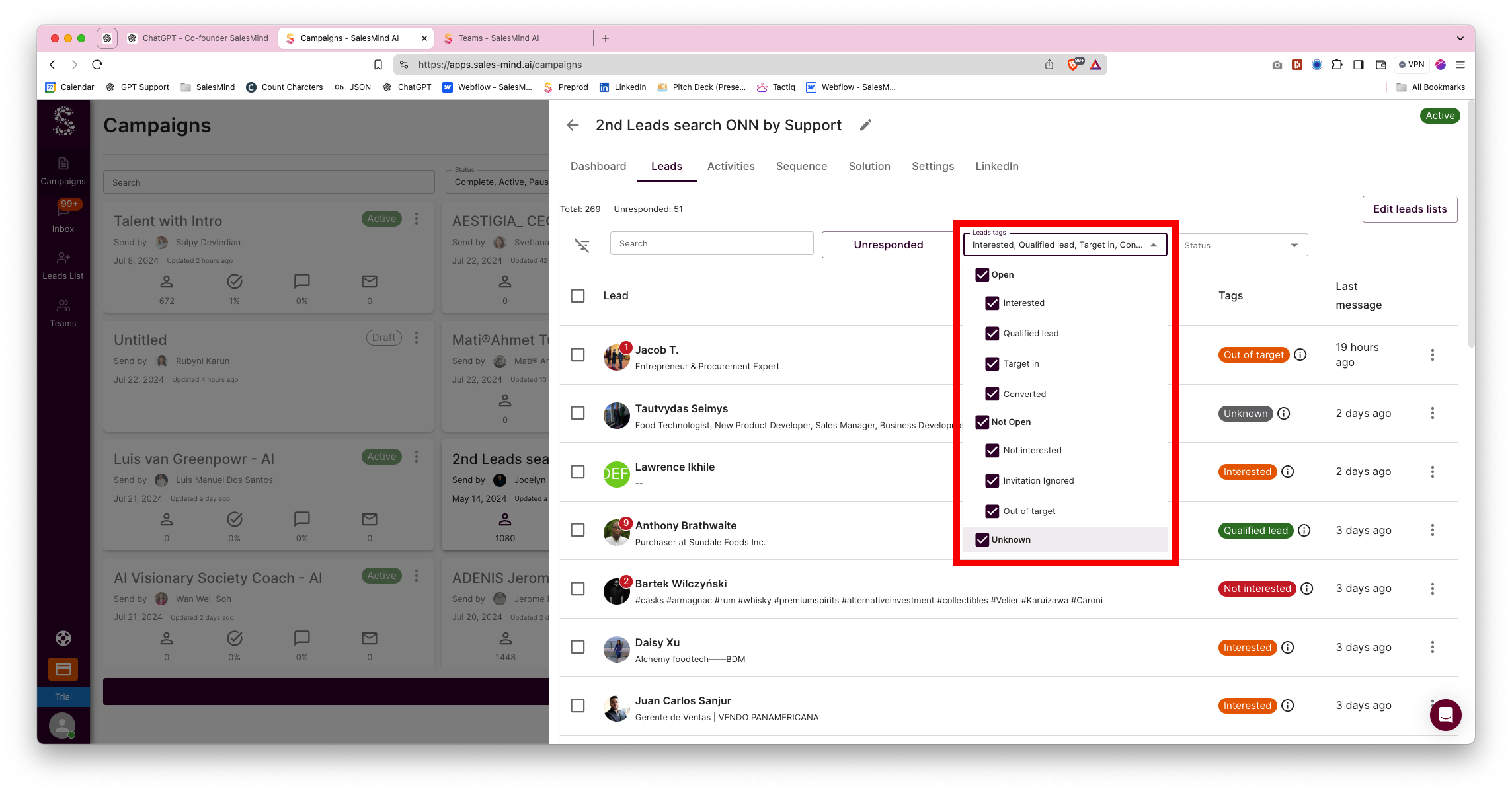Click the back arrow beside campaign title

573,125
